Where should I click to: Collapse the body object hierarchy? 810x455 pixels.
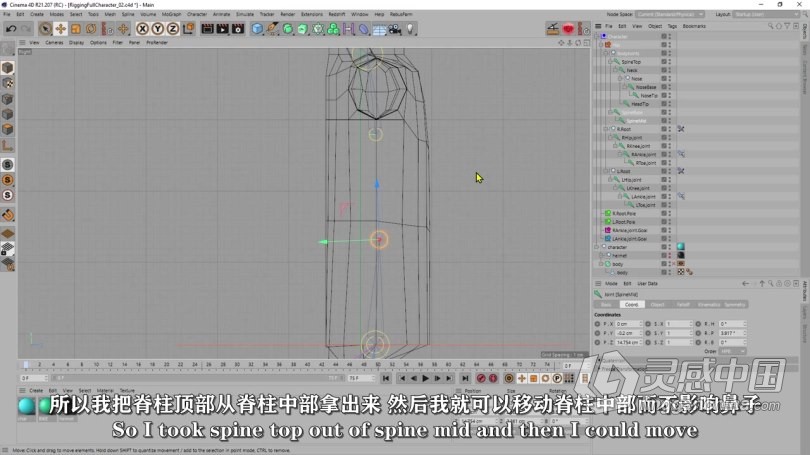601,264
